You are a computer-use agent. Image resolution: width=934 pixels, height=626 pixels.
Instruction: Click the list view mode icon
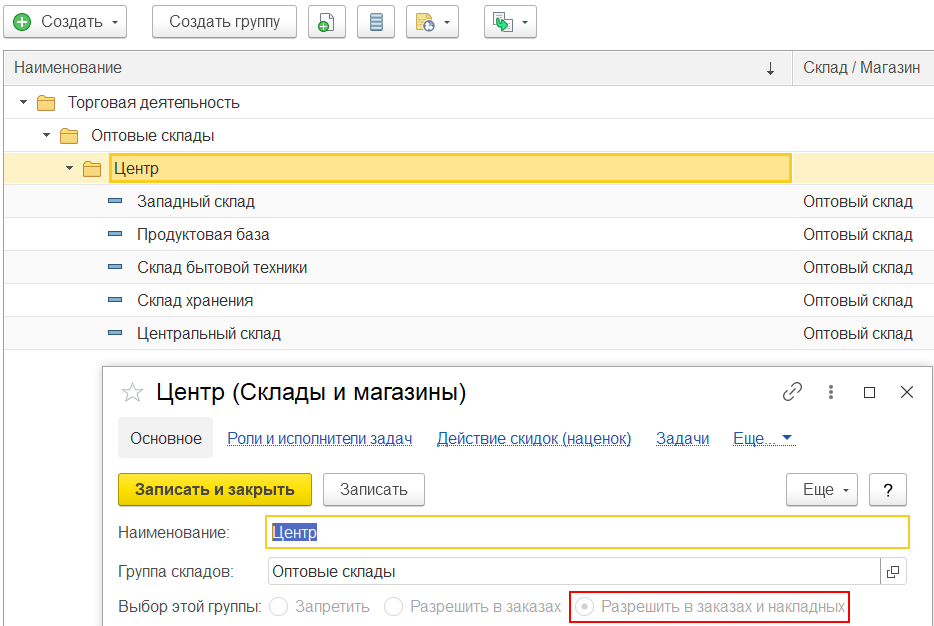coord(376,22)
